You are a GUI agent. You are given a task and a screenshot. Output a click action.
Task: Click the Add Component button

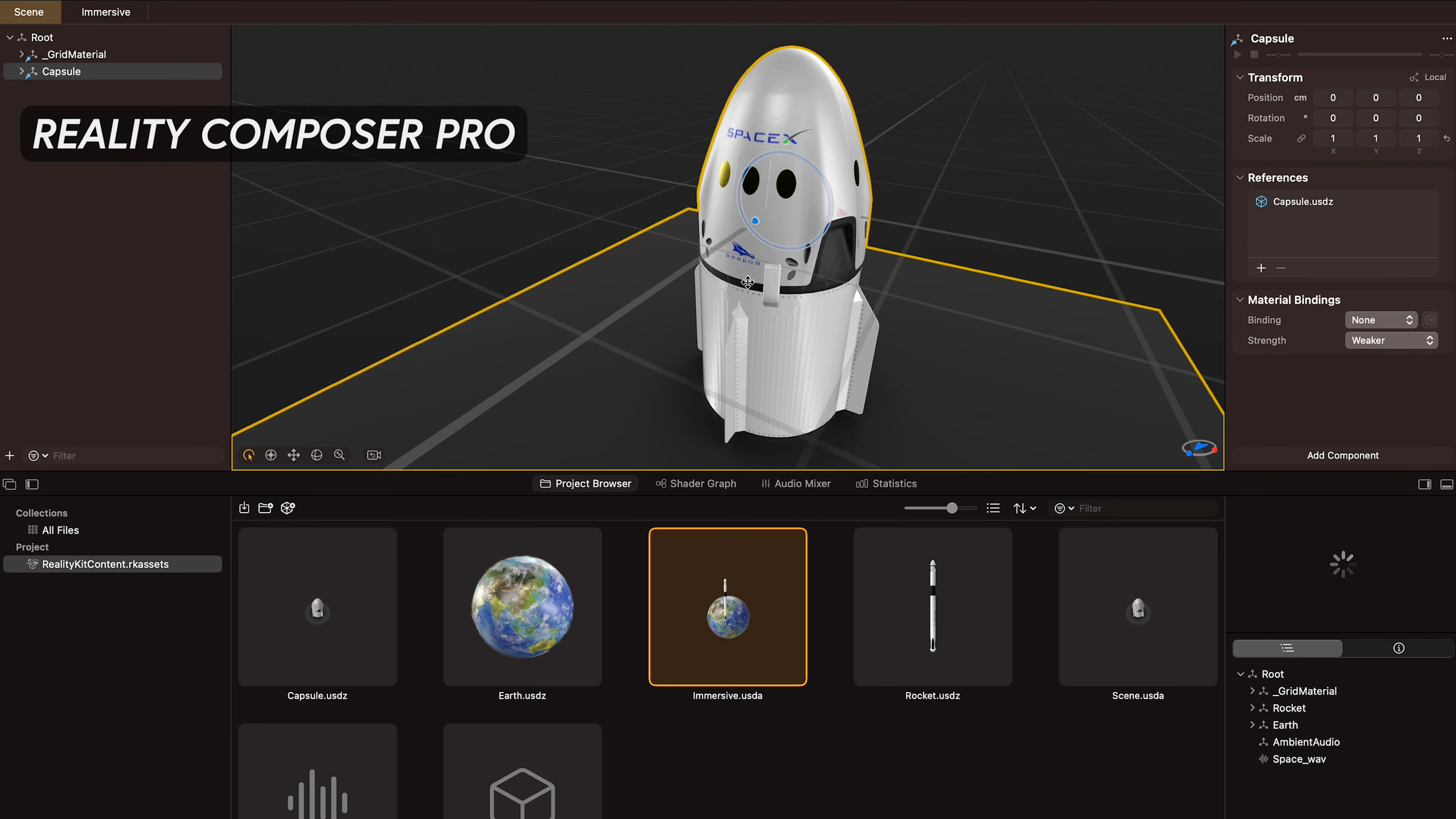tap(1342, 456)
